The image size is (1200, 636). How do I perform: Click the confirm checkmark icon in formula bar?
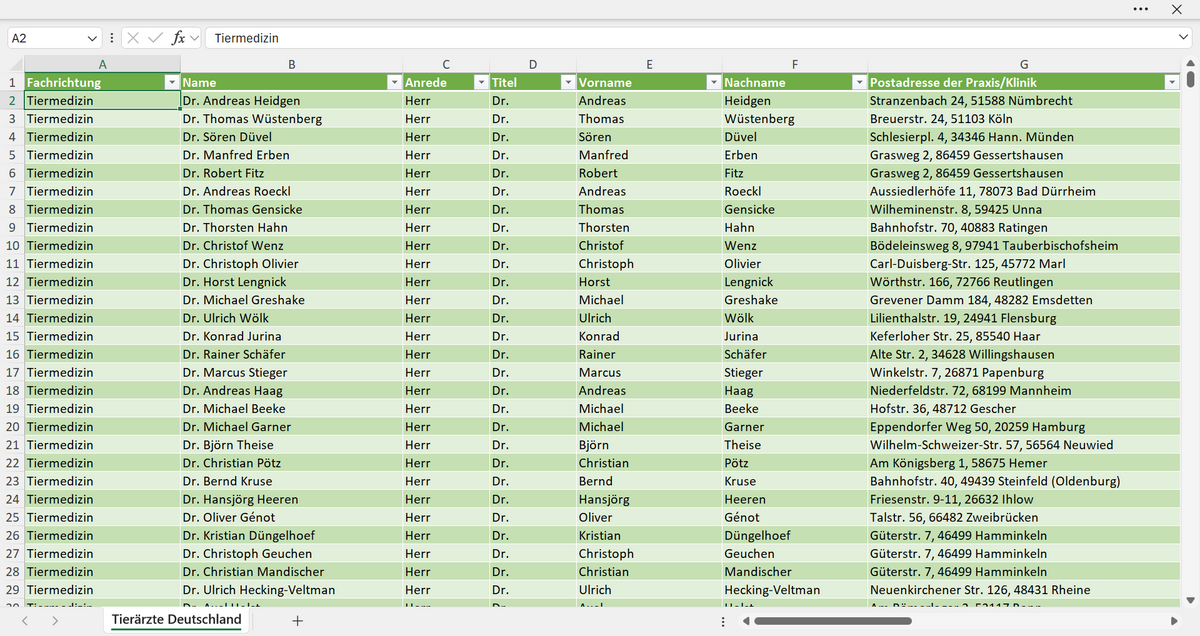[x=155, y=38]
